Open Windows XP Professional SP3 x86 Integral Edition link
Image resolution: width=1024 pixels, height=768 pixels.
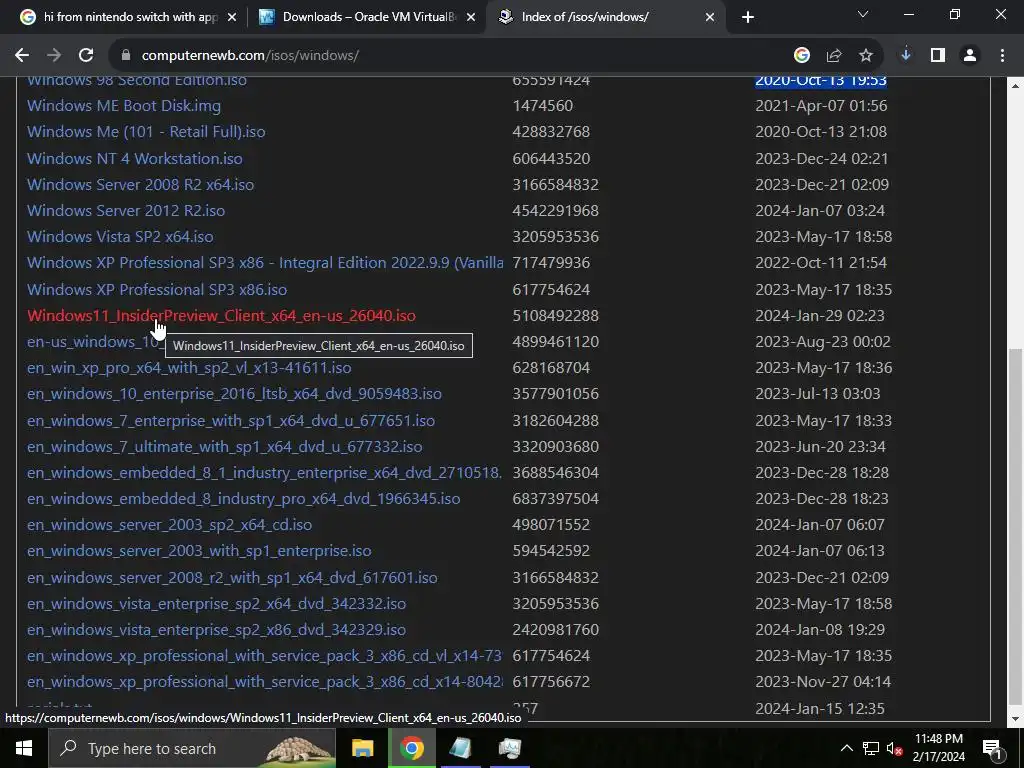click(265, 263)
